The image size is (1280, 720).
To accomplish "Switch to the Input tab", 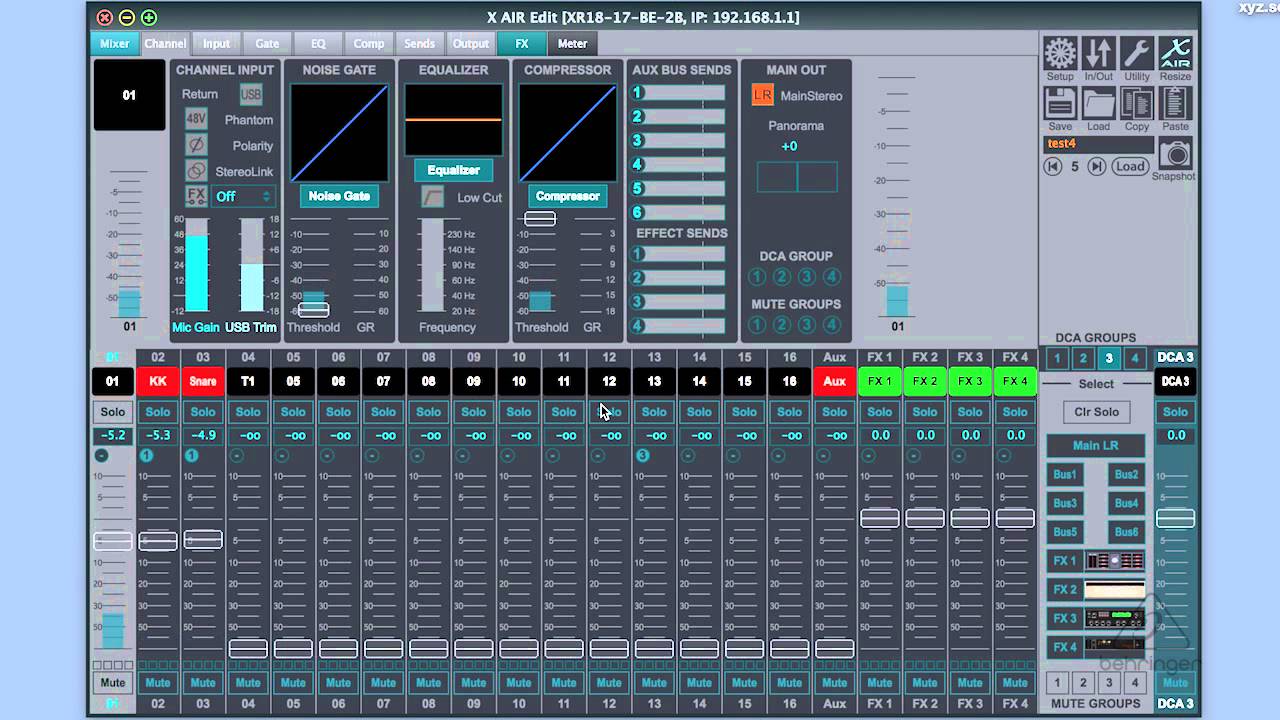I will pos(216,44).
